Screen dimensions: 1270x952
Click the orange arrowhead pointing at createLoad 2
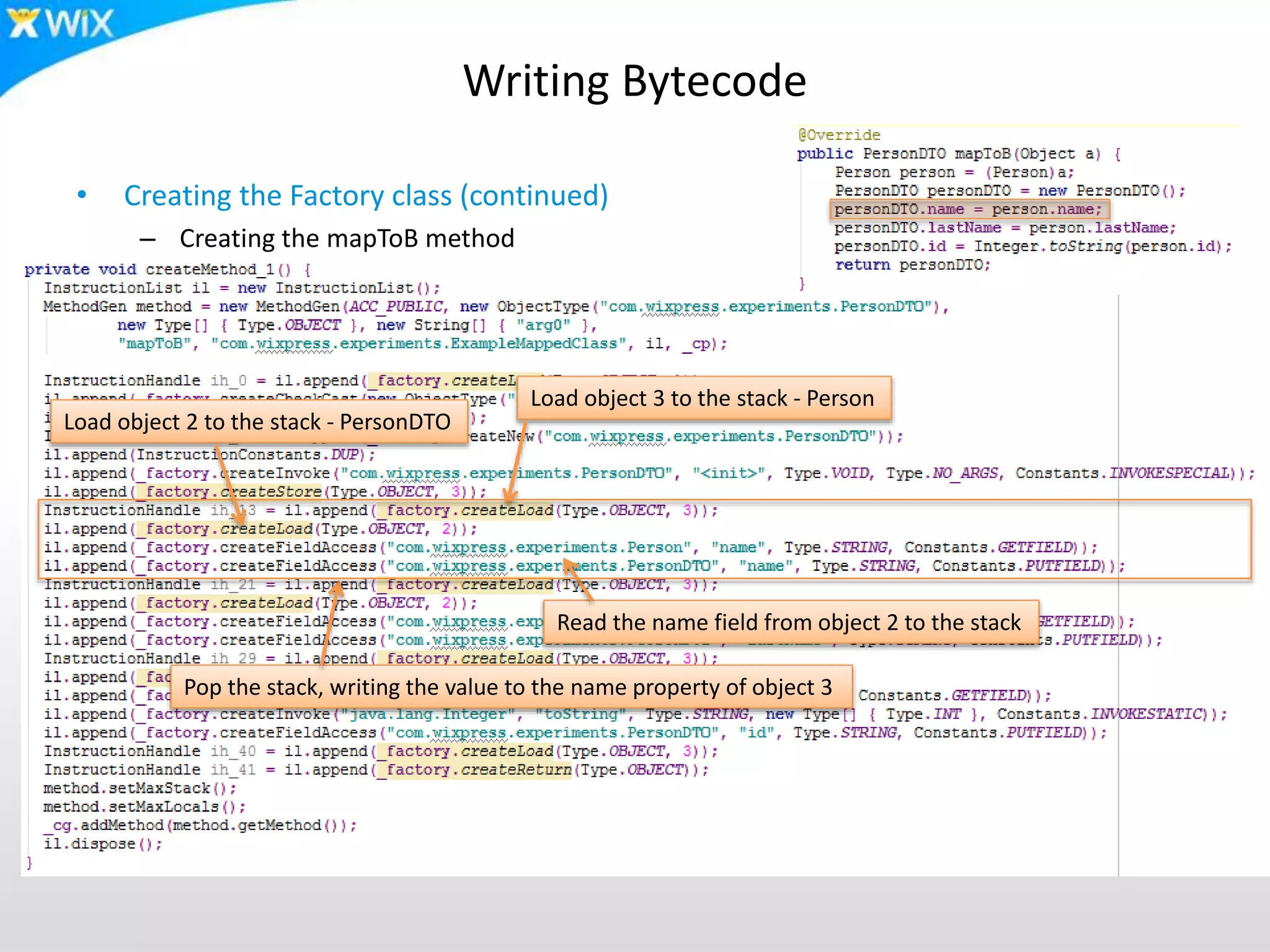tap(241, 518)
